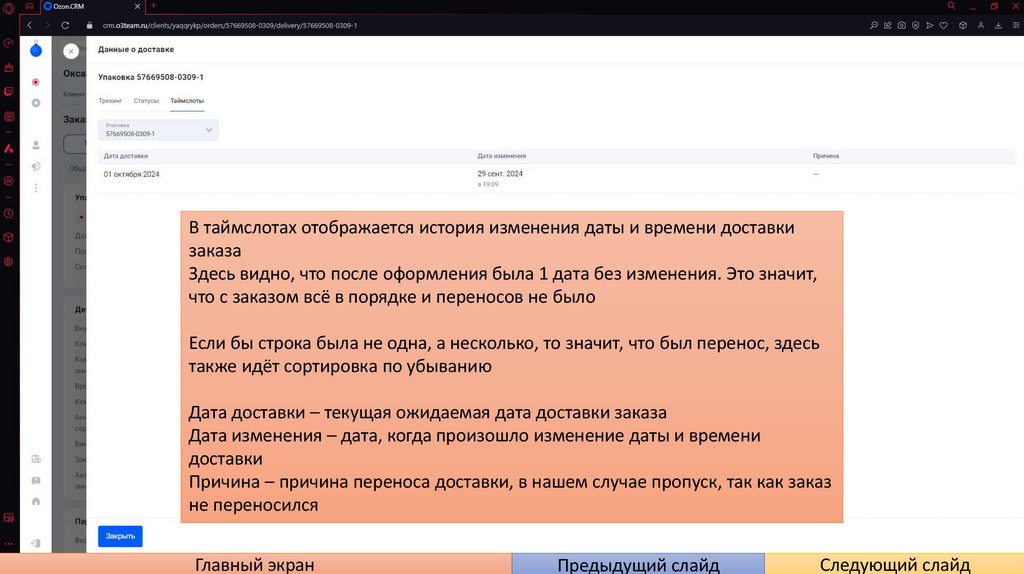Open Twitch in the Opera sidebar
The image size is (1024, 574).
(x=8, y=91)
